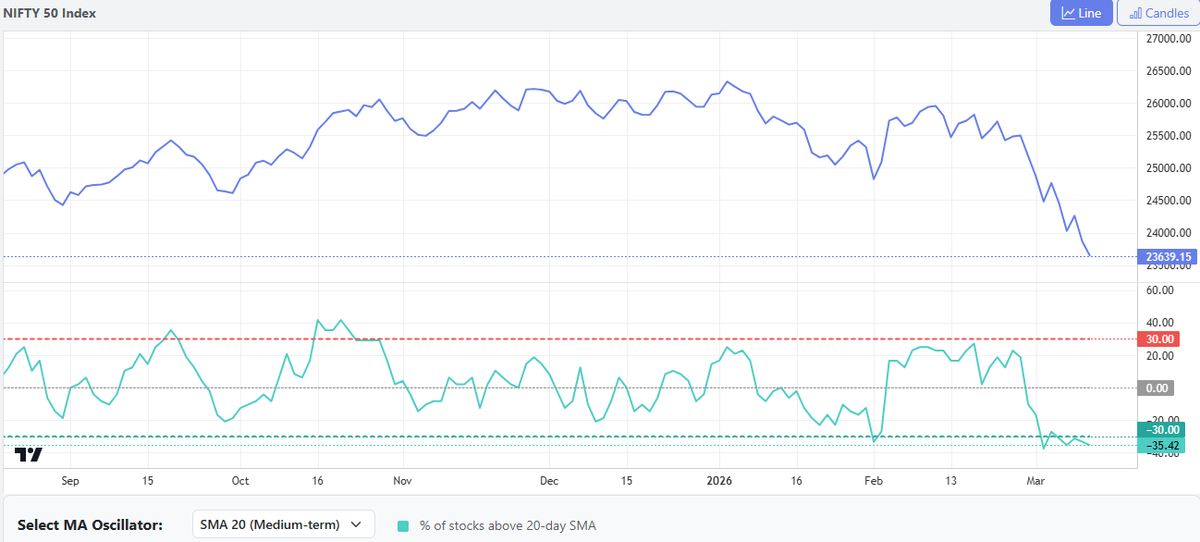Click the Mar label on time axis

(1035, 481)
